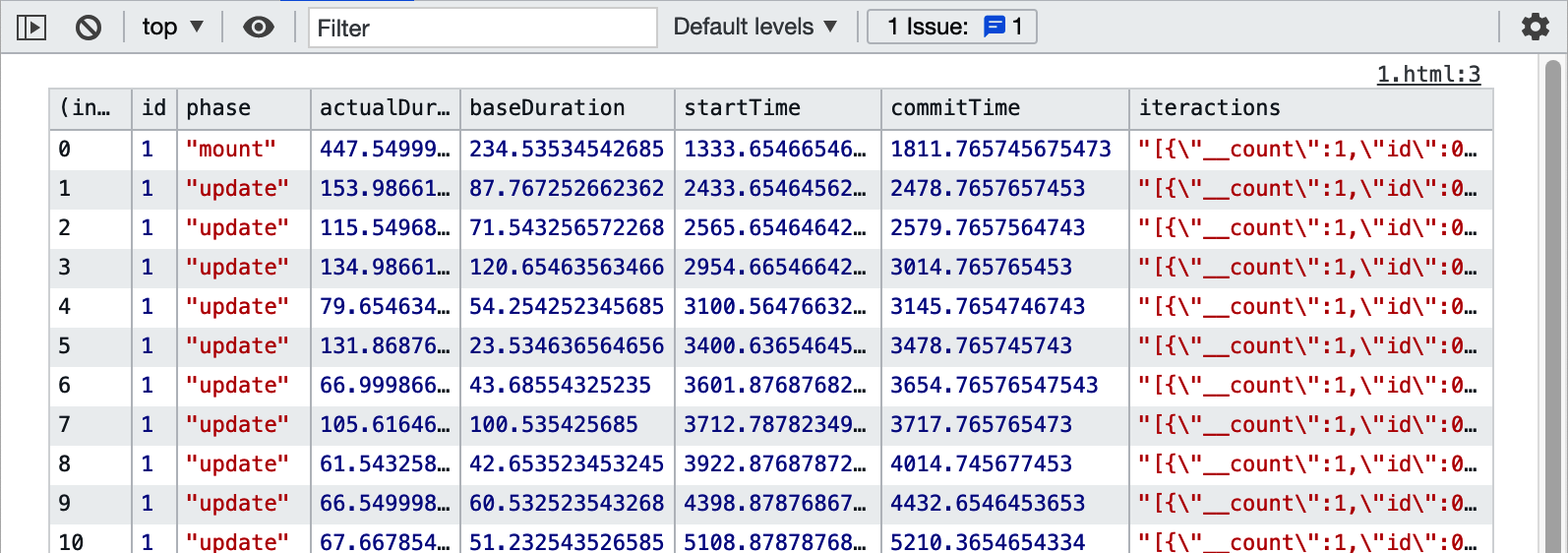Click the 1 Issue button

[951, 27]
